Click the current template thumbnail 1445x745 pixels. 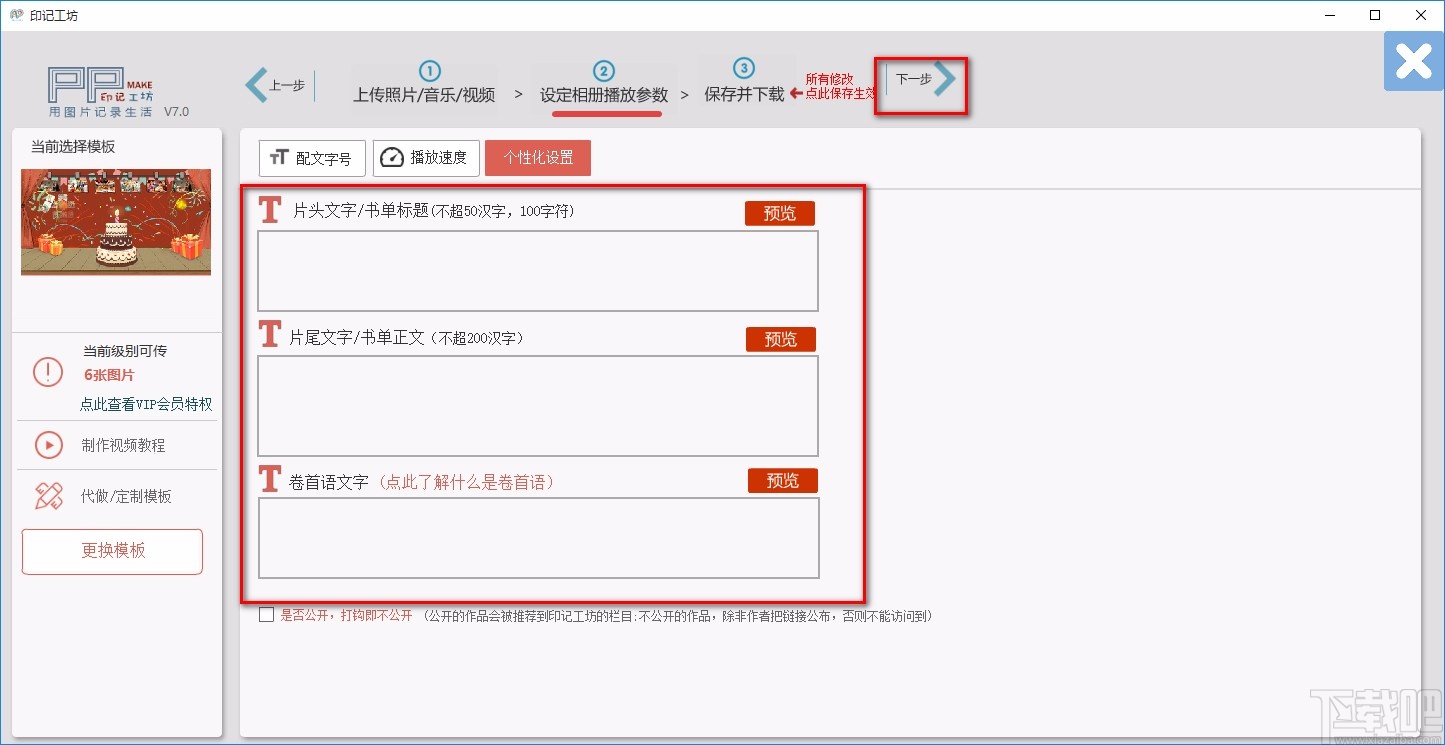tap(115, 221)
